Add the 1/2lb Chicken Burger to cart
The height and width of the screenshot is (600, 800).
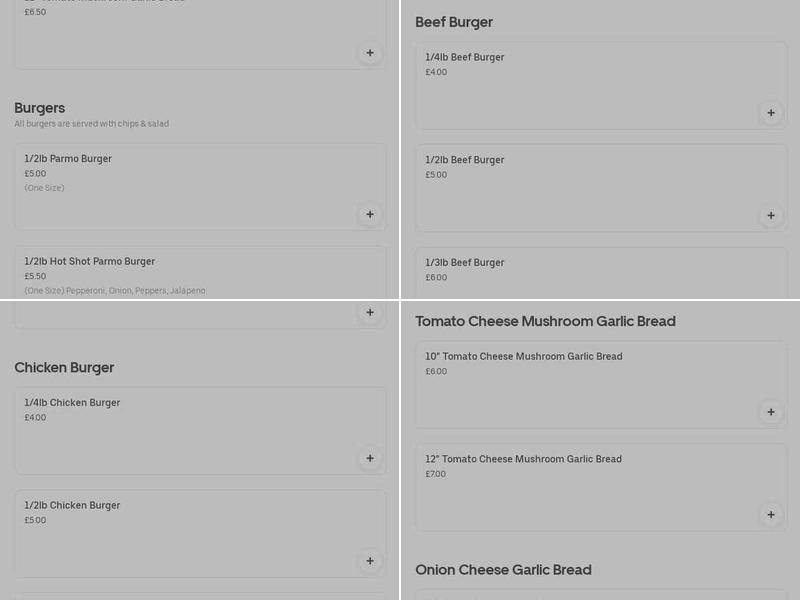pyautogui.click(x=370, y=561)
